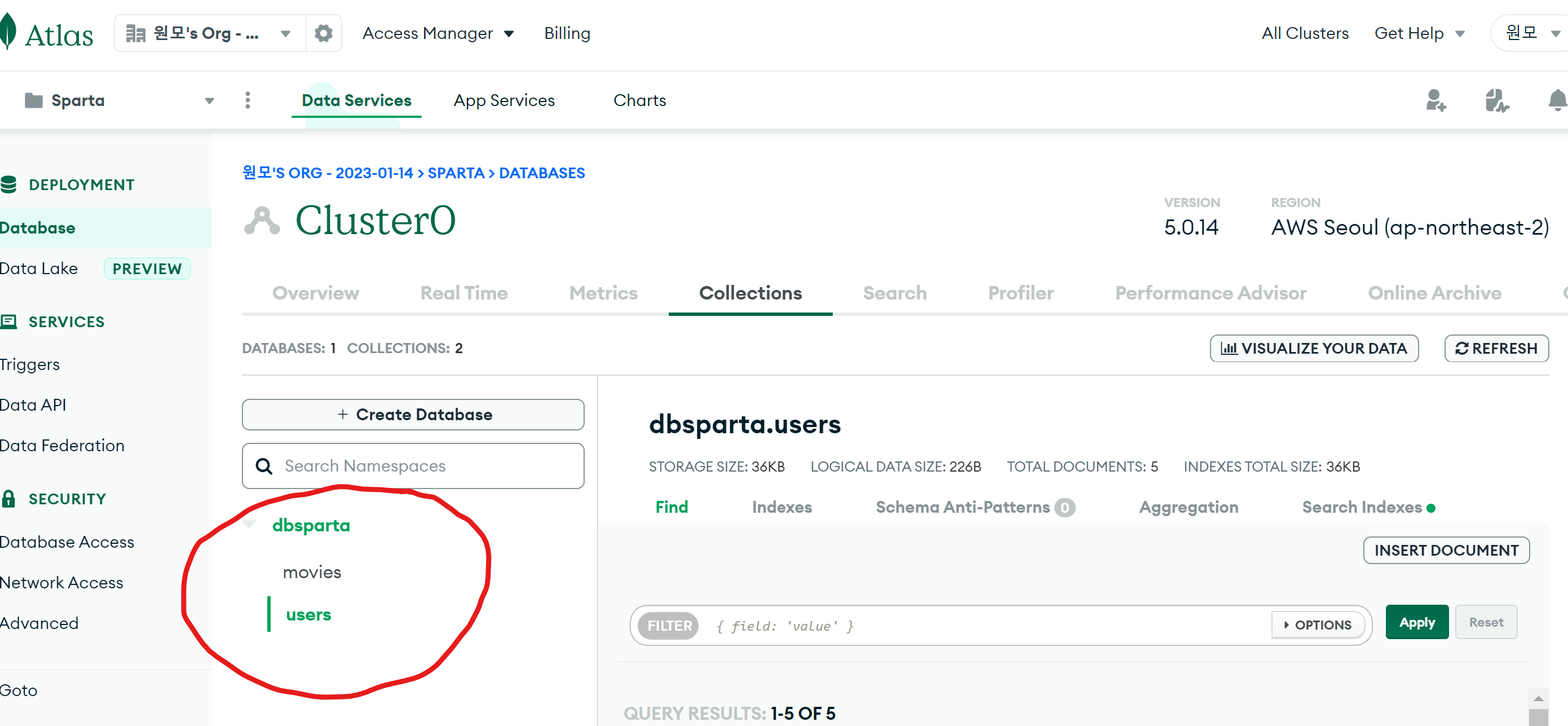1568x726 pixels.
Task: Focus the Search Namespaces field
Action: (x=413, y=466)
